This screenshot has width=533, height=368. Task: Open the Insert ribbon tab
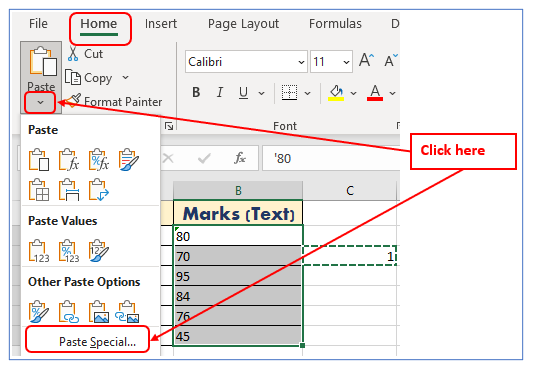tap(161, 24)
